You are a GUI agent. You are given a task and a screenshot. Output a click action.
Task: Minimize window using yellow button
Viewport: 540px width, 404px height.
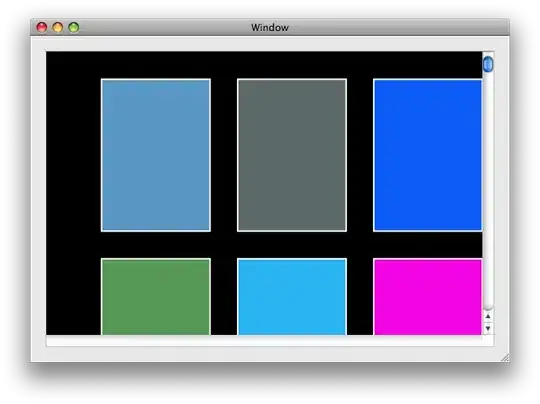[58, 27]
